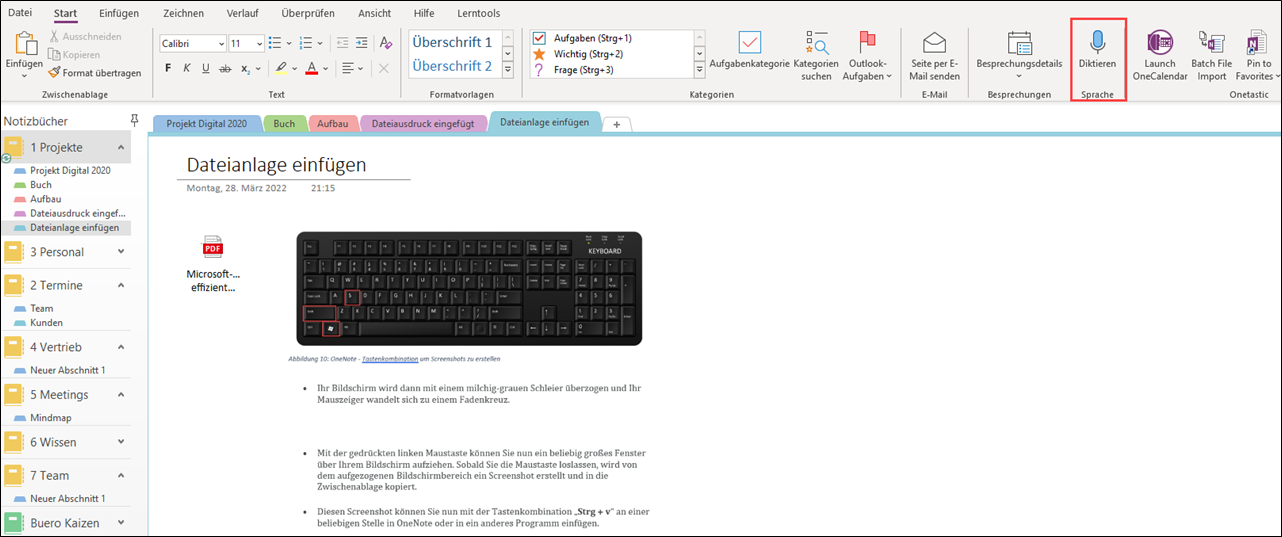Apply bold formatting with F button
This screenshot has width=1282, height=537.
coord(168,68)
